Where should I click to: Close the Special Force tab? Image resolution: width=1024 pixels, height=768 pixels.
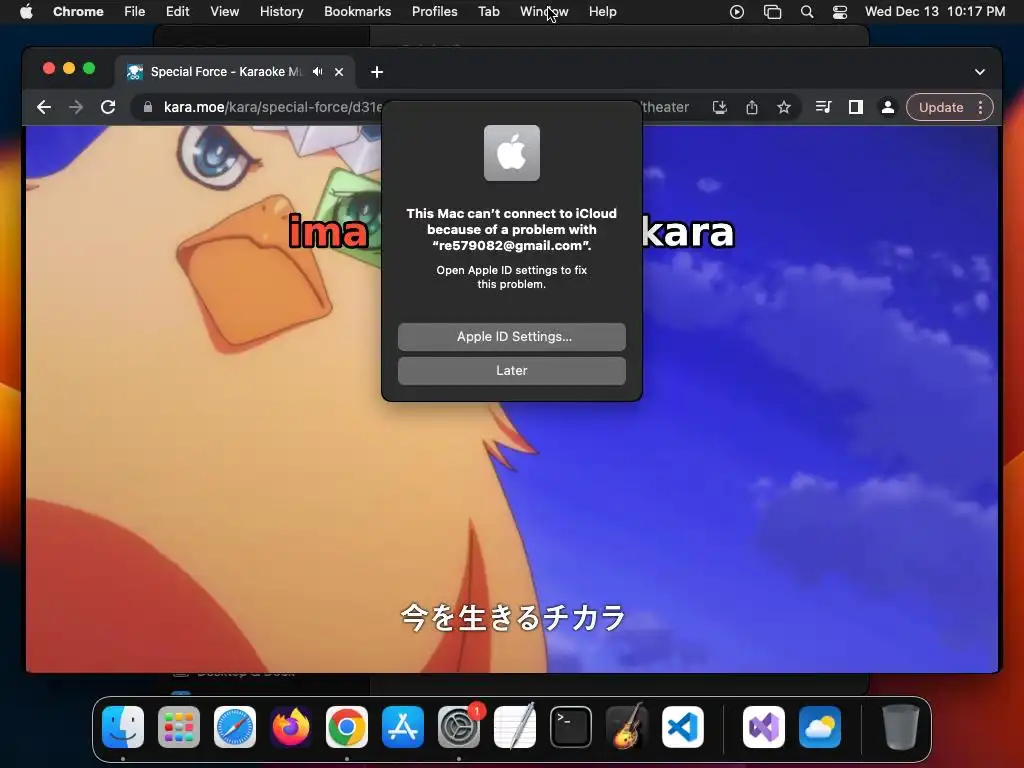coord(339,72)
